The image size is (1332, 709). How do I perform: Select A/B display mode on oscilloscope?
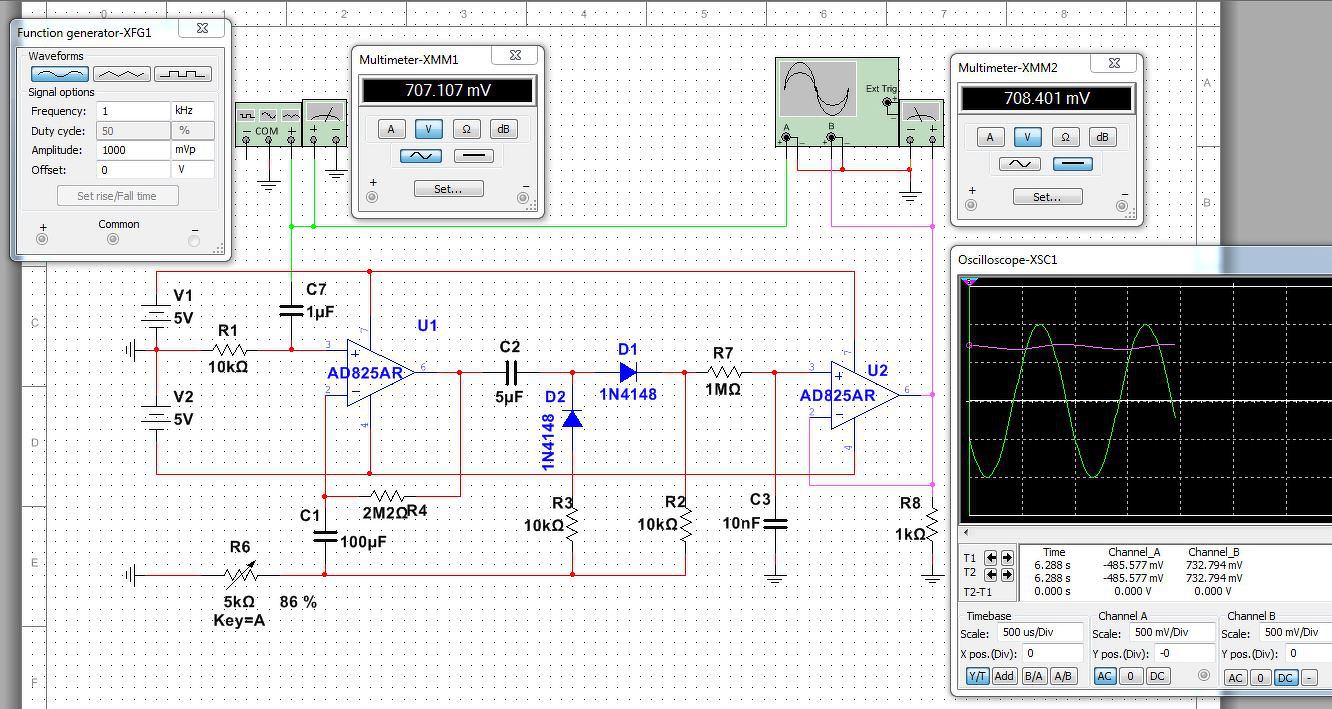coord(1063,676)
